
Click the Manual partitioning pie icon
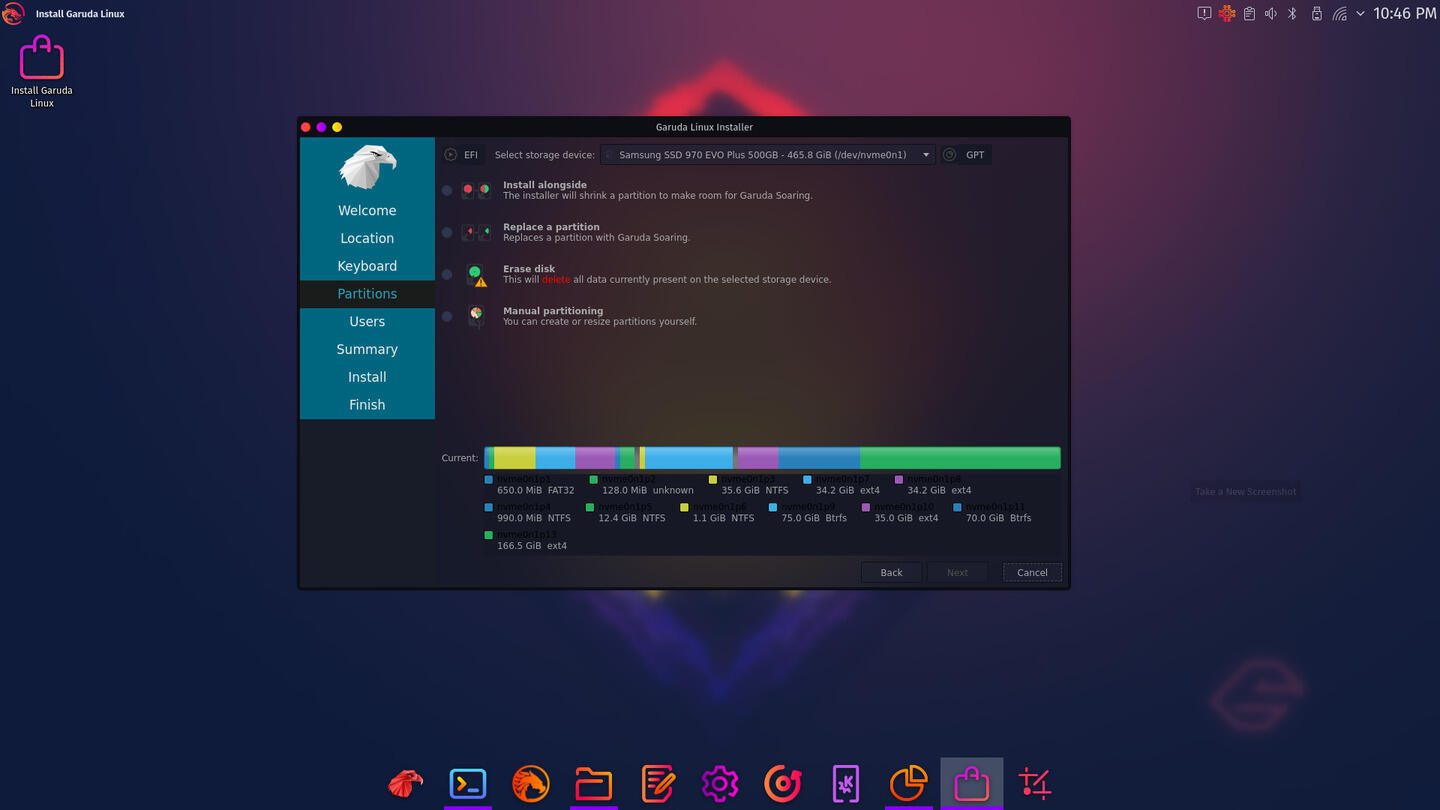pos(476,316)
